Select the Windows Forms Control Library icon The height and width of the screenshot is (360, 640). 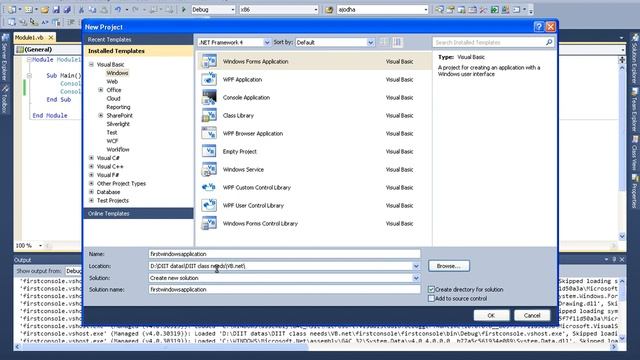point(209,223)
